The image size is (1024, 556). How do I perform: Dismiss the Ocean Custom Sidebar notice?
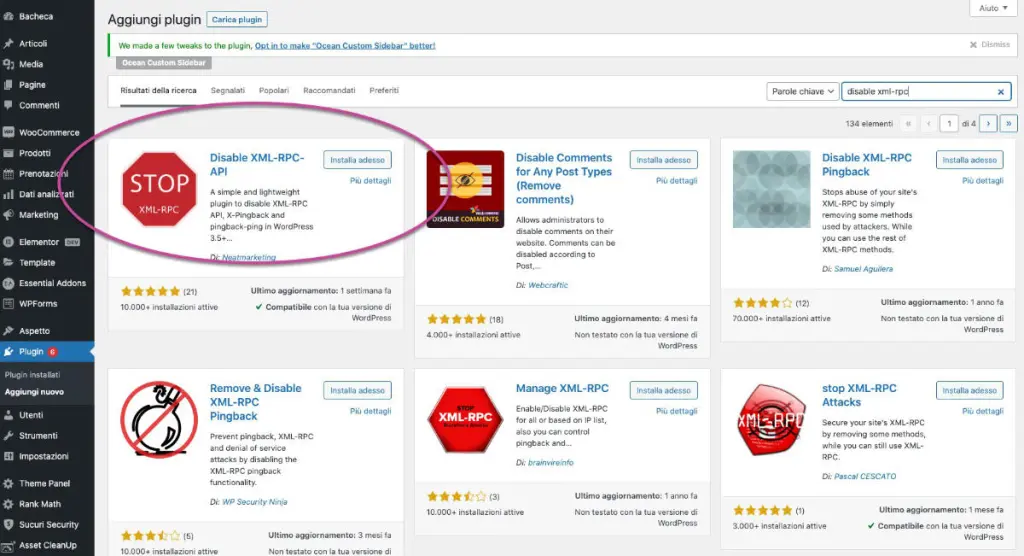click(990, 44)
